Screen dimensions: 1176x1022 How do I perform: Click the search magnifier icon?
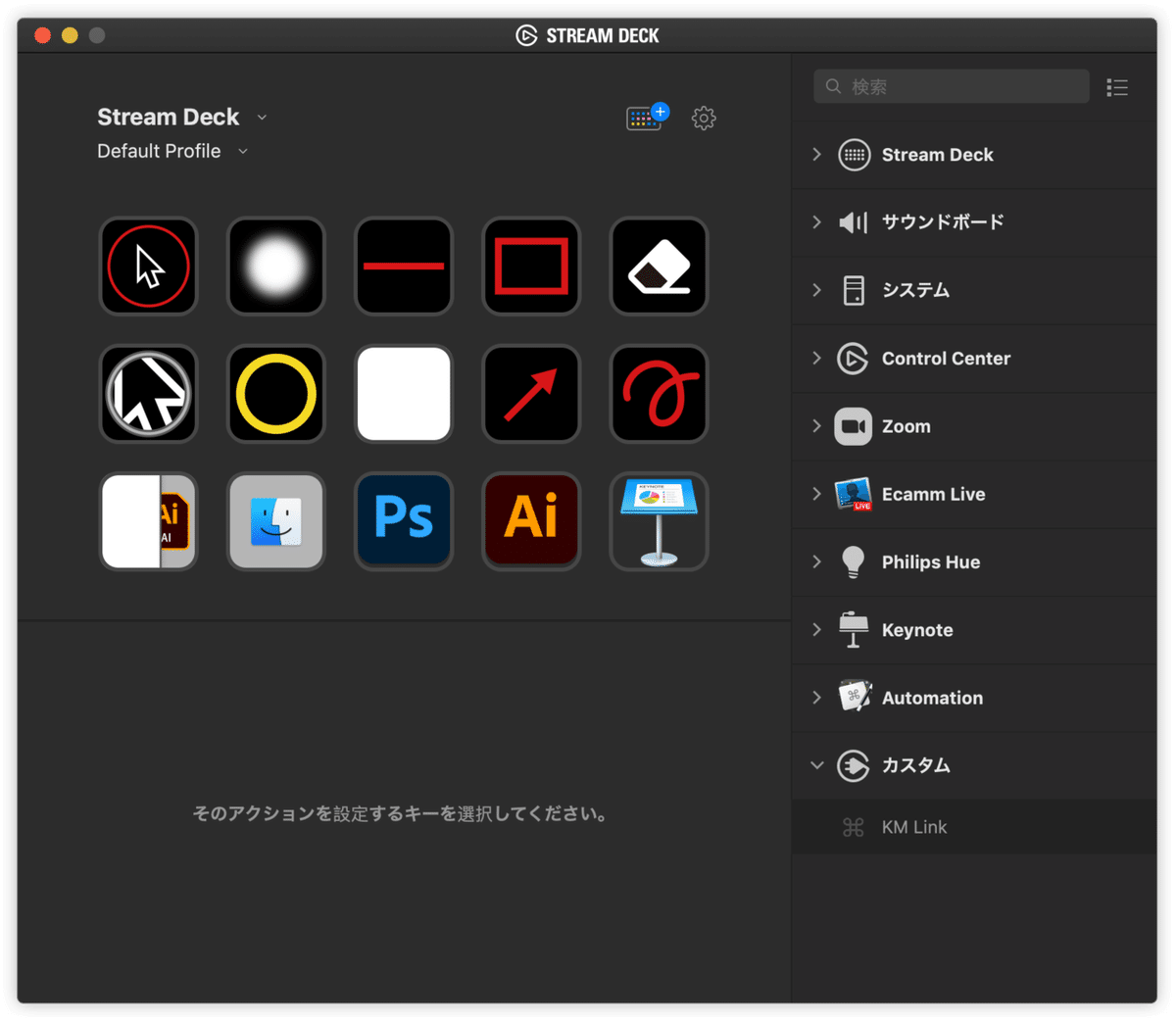[833, 86]
